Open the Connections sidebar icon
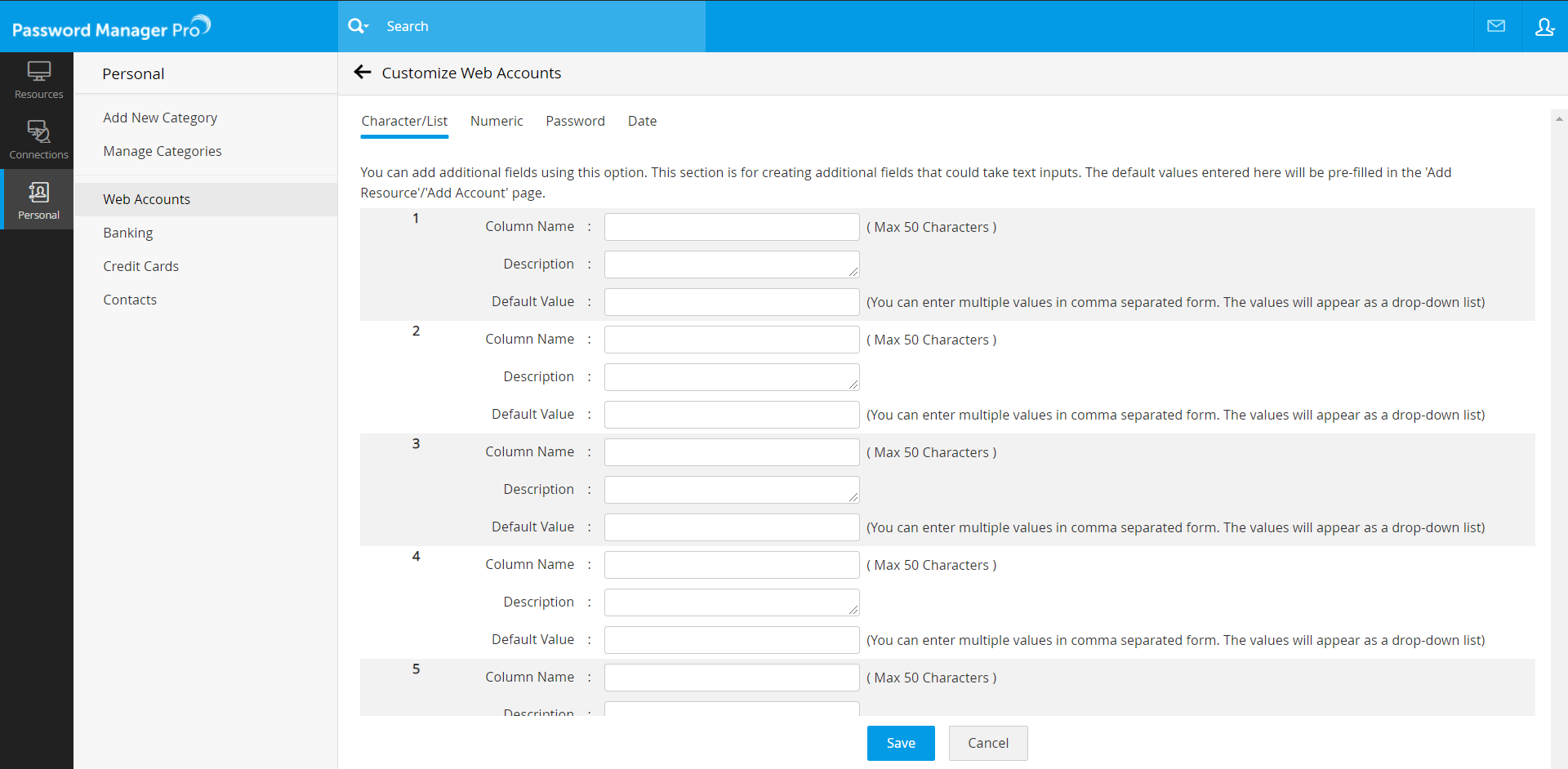 (38, 140)
